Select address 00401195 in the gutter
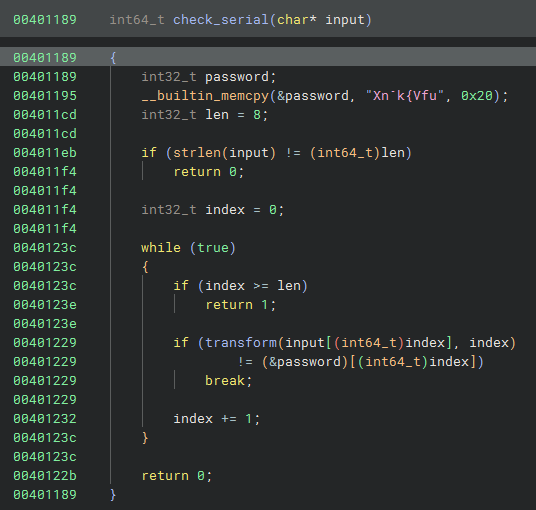536x510 pixels. tap(45, 96)
